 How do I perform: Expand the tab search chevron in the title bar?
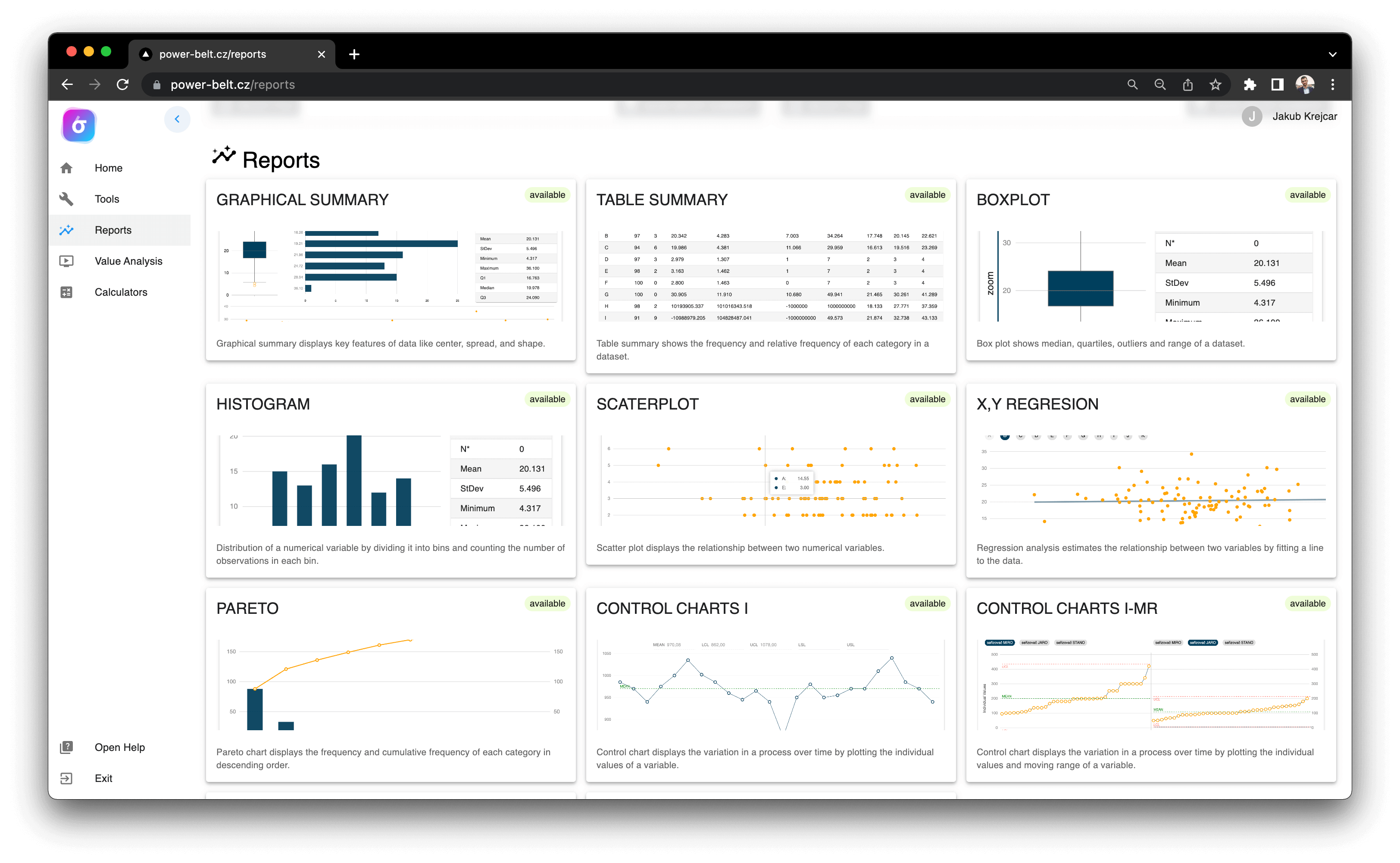point(1333,54)
